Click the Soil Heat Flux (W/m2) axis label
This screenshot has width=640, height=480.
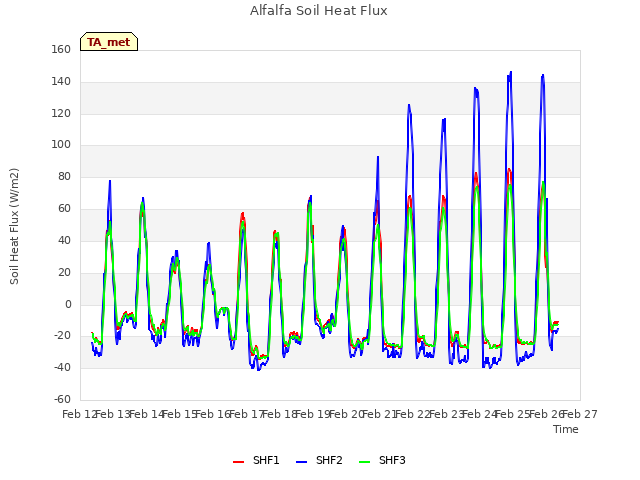14,226
